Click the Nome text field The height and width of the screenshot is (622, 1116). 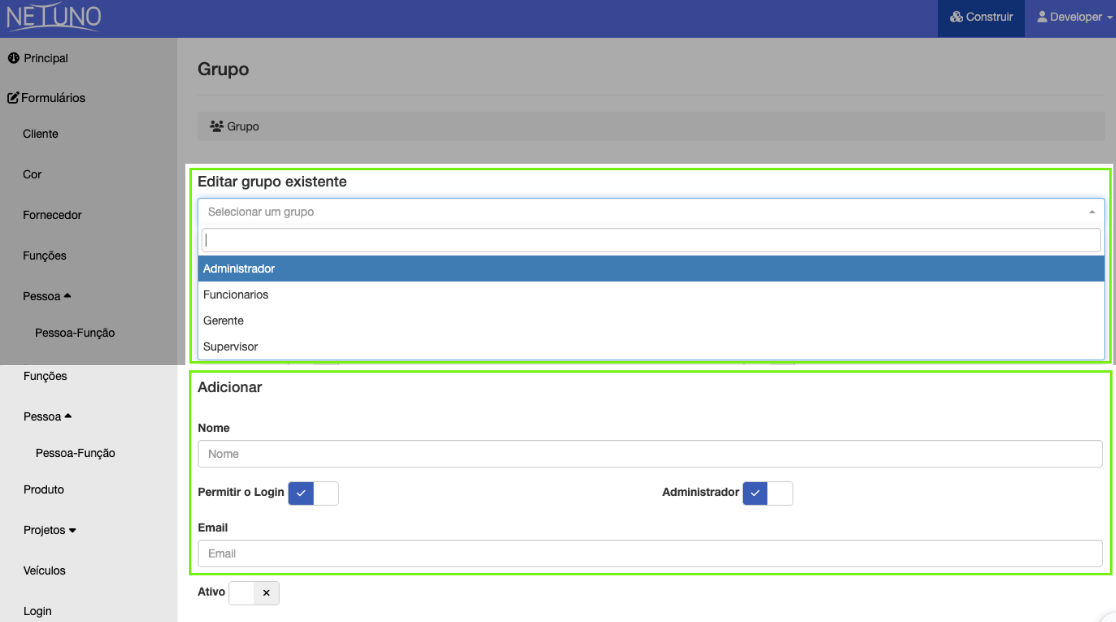(650, 454)
